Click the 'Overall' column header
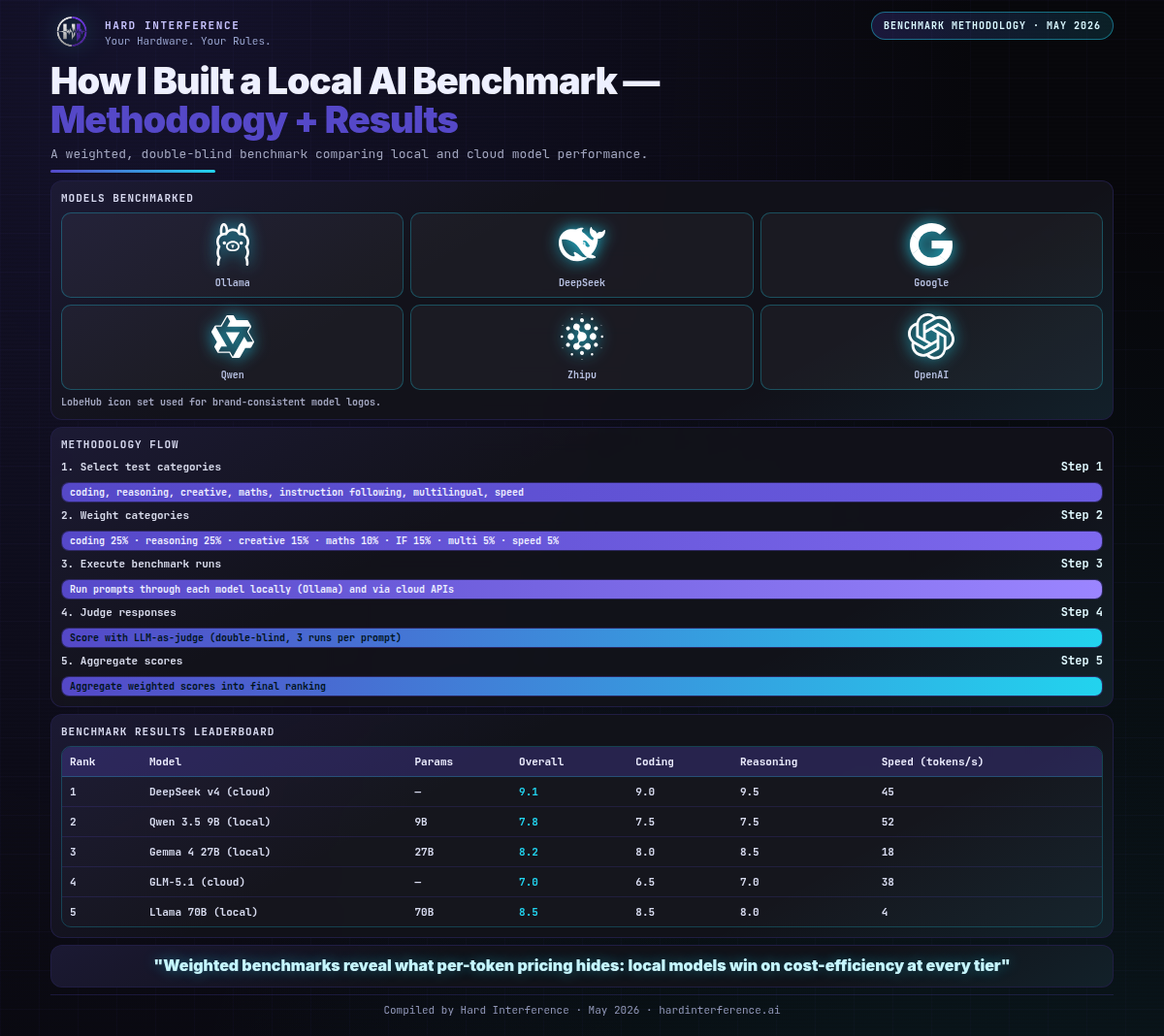The width and height of the screenshot is (1164, 1036). tap(541, 761)
